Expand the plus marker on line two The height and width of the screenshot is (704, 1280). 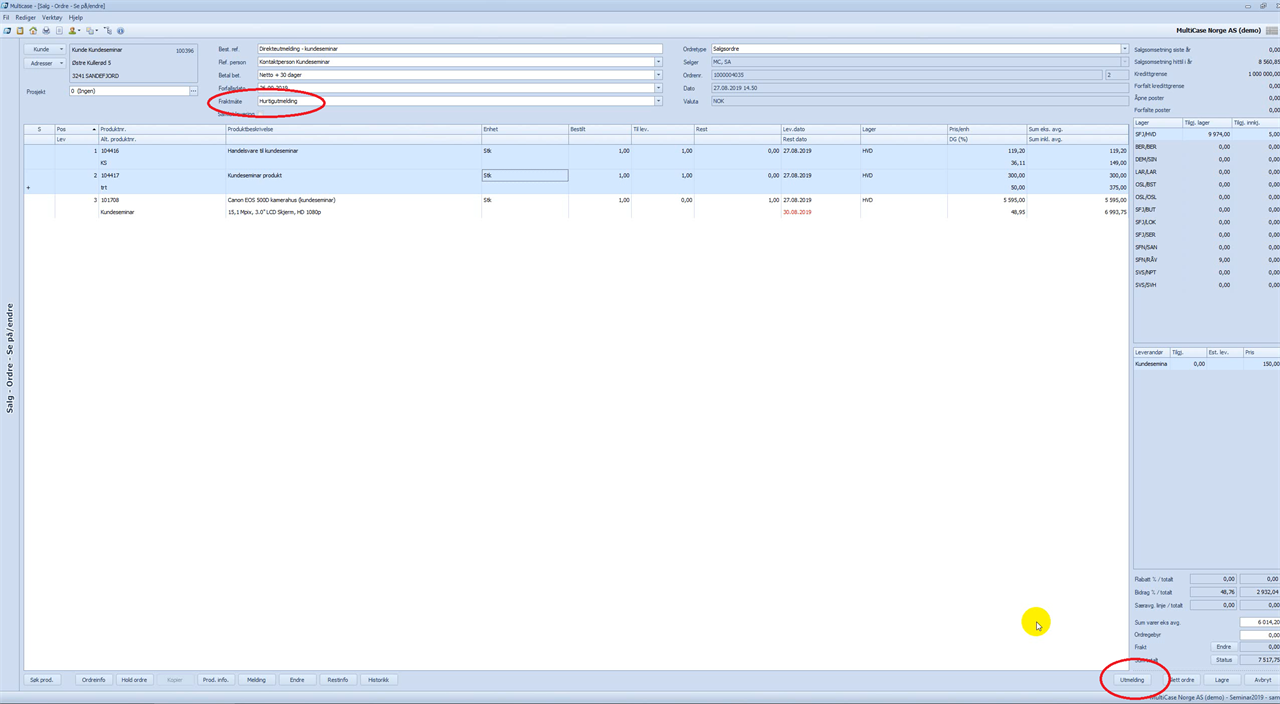point(28,187)
